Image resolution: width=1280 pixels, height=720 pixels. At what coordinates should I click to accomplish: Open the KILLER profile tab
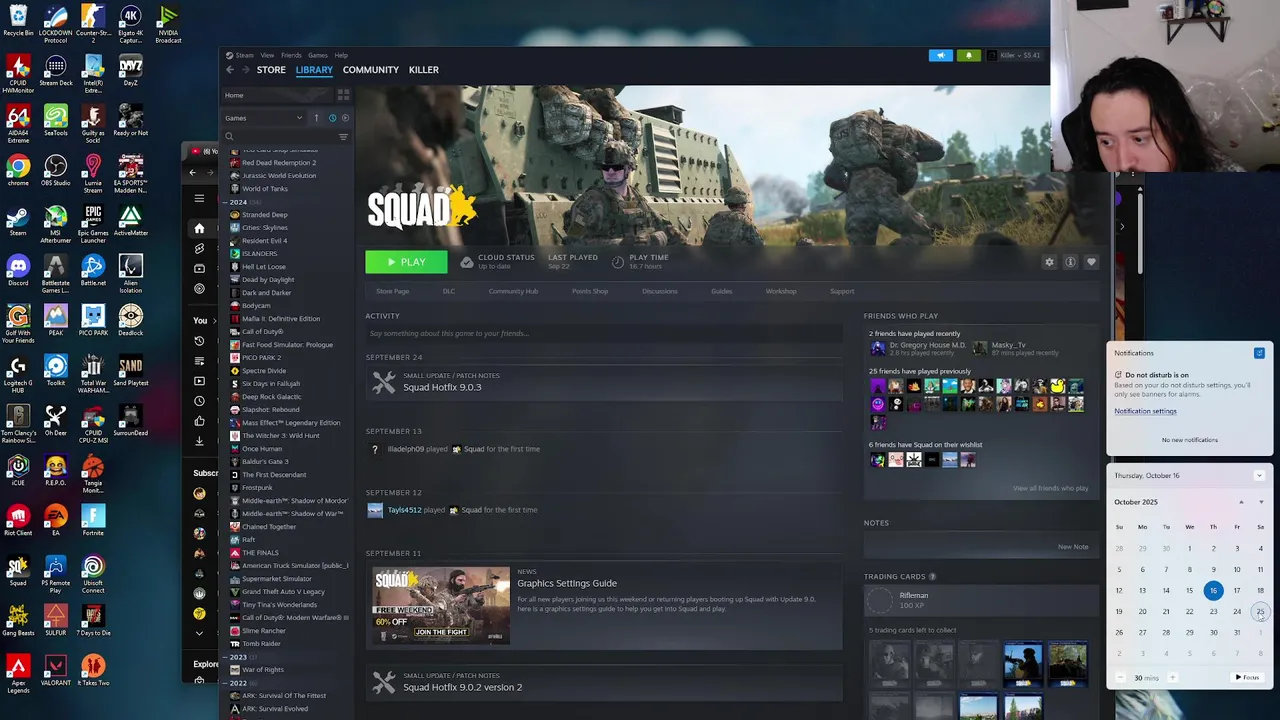[x=423, y=70]
